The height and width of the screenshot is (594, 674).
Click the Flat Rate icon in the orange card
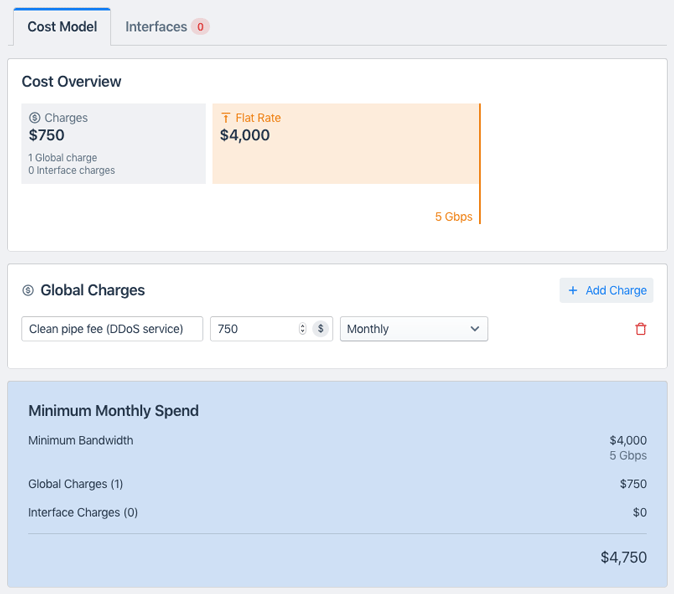click(226, 118)
